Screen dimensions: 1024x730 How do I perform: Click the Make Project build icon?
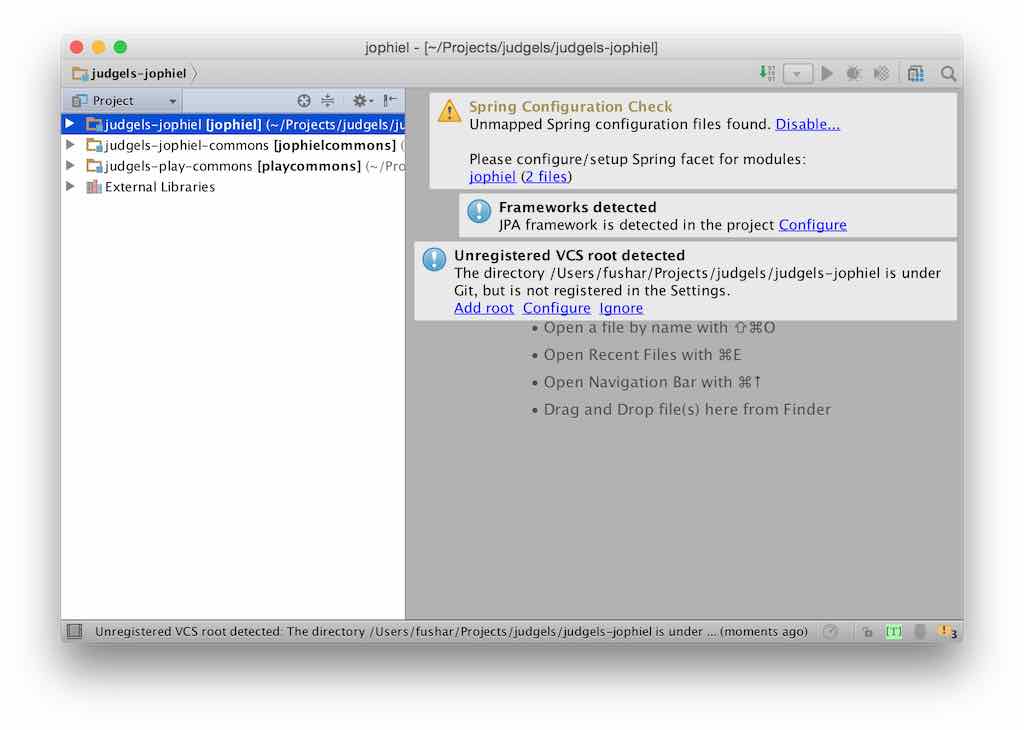767,73
